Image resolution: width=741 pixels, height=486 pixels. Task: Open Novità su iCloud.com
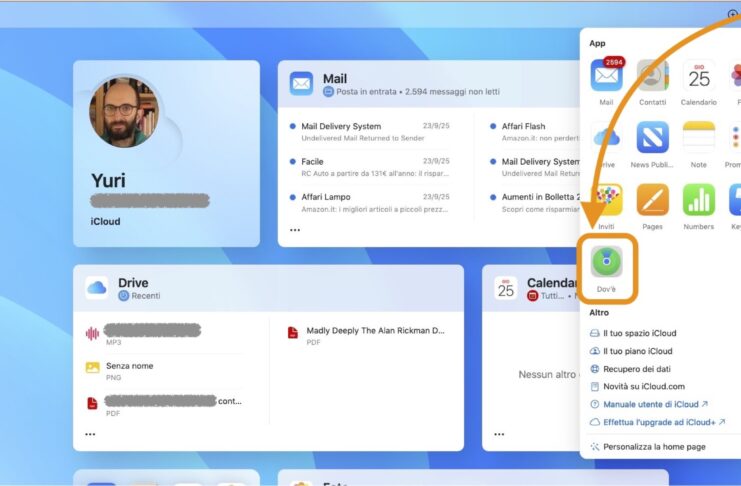[x=638, y=387]
